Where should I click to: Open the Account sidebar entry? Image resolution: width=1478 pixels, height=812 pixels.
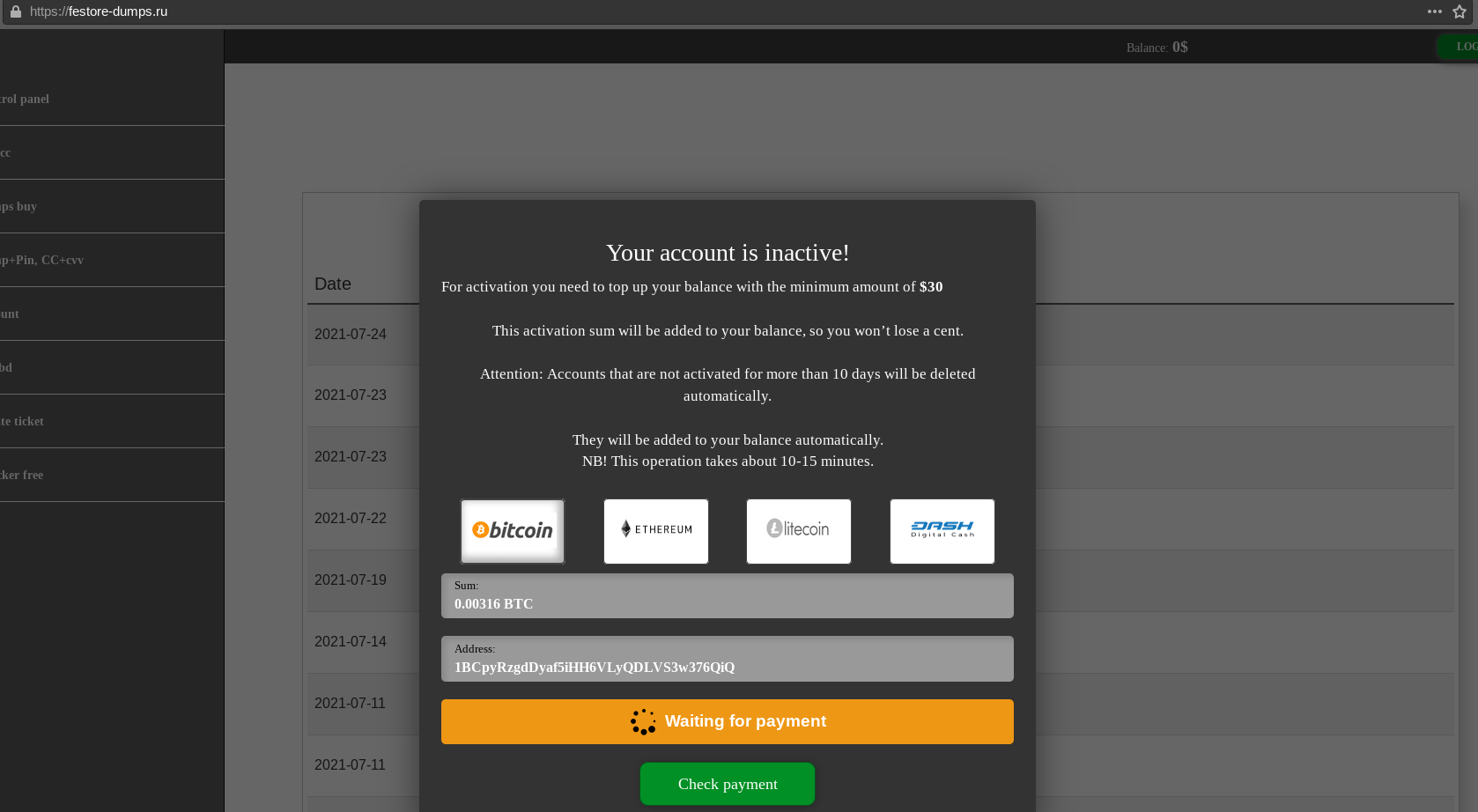click(53, 314)
